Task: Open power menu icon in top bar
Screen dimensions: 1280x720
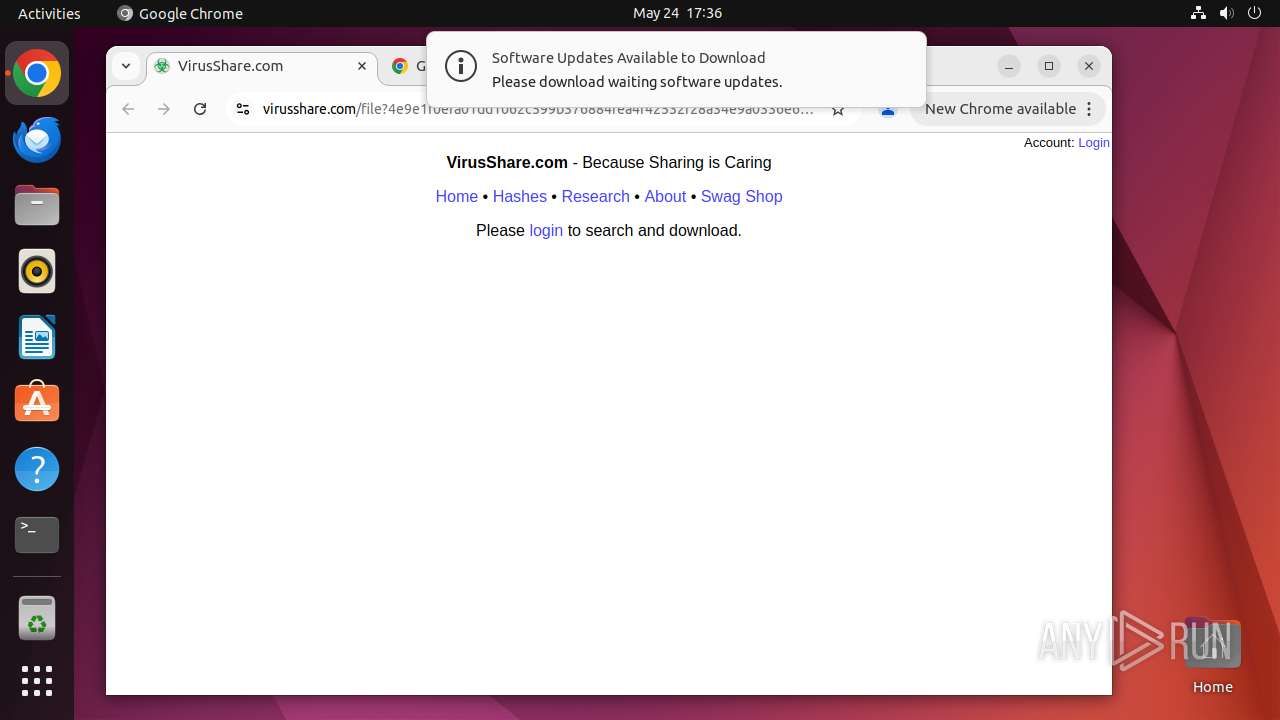Action: coord(1255,13)
